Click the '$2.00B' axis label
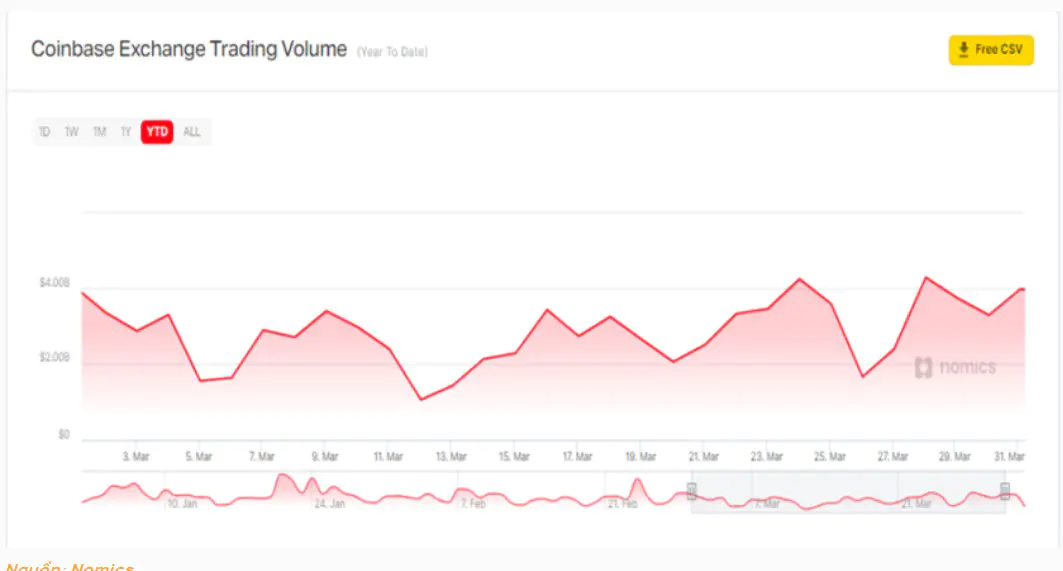Image resolution: width=1063 pixels, height=571 pixels. (x=54, y=357)
